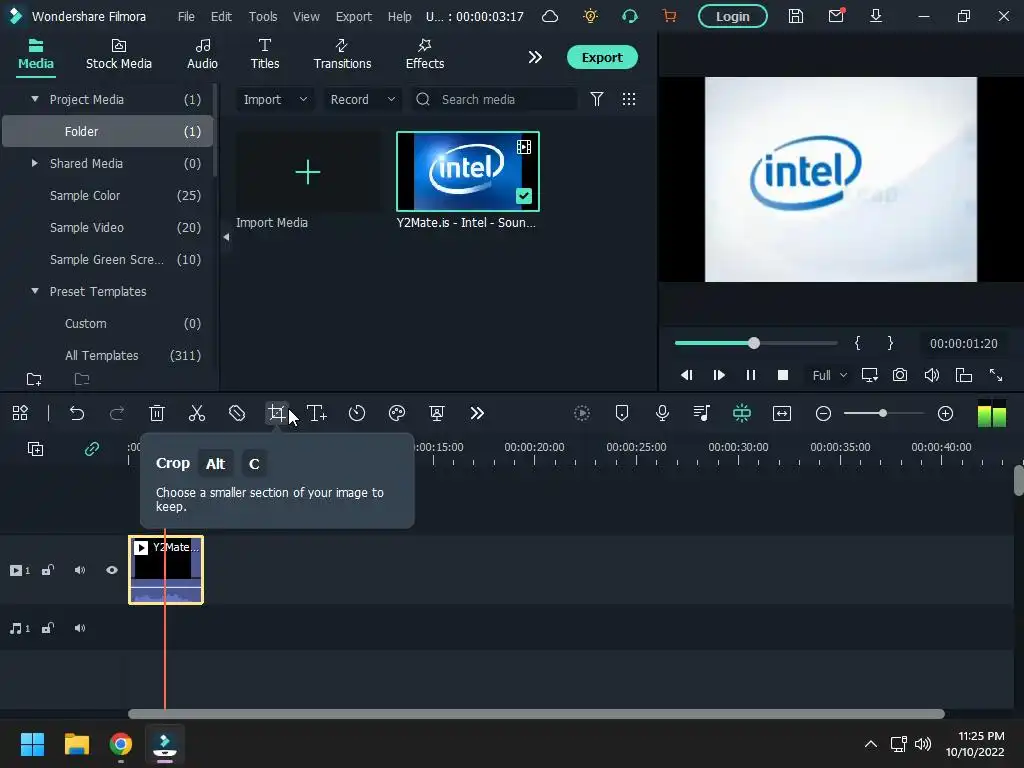The height and width of the screenshot is (768, 1024).
Task: Open the Record dropdown
Action: (362, 99)
